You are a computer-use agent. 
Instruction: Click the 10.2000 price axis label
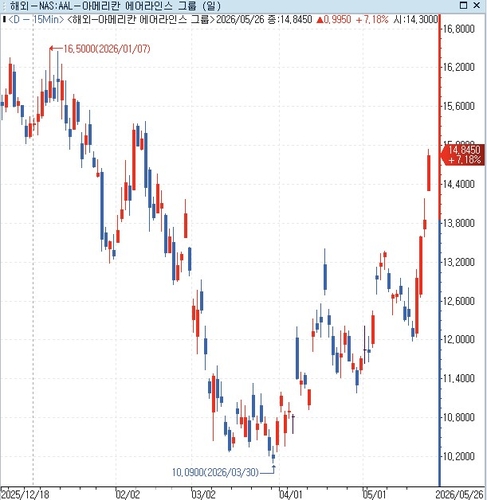pos(458,456)
